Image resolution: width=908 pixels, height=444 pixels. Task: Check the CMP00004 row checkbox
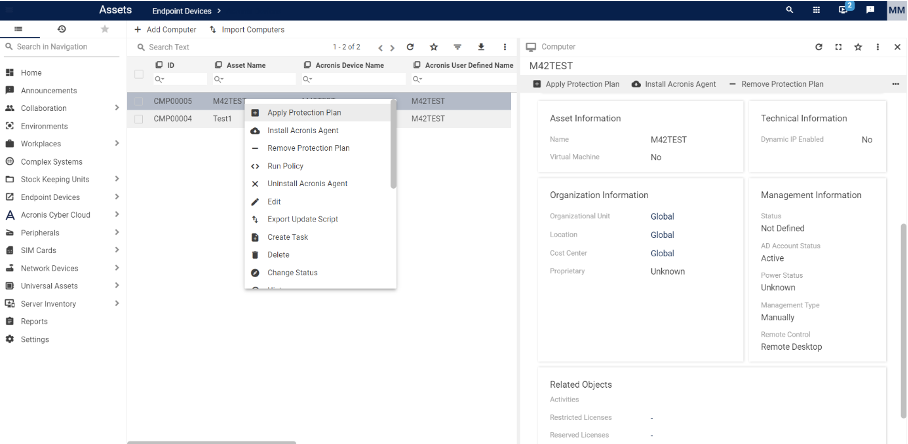point(139,119)
